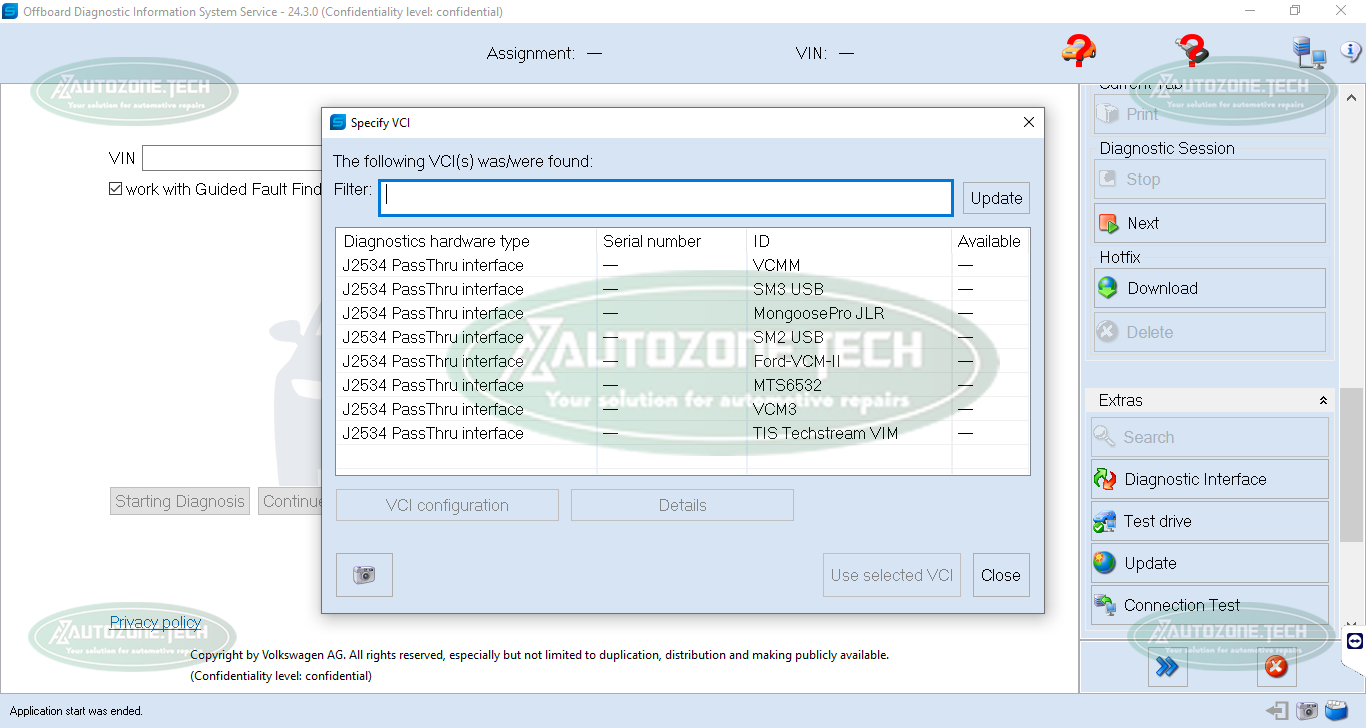Click the Filter input field
Image resolution: width=1366 pixels, height=728 pixels.
[x=665, y=197]
